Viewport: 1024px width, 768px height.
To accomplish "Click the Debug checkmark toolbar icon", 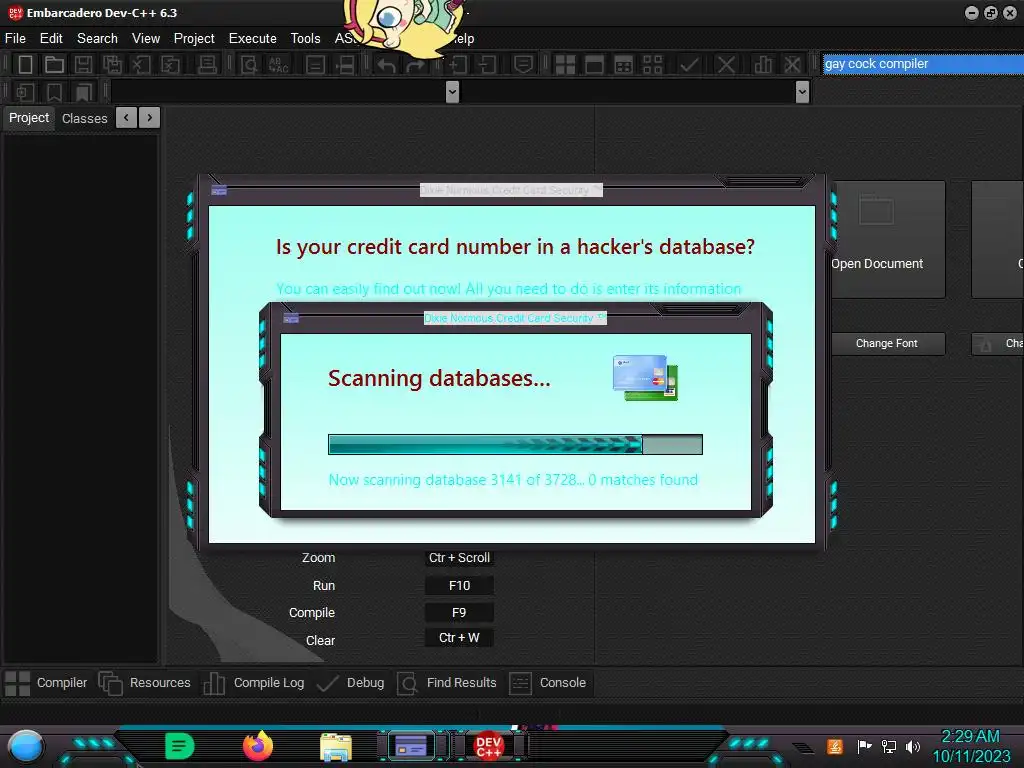I will pyautogui.click(x=689, y=65).
